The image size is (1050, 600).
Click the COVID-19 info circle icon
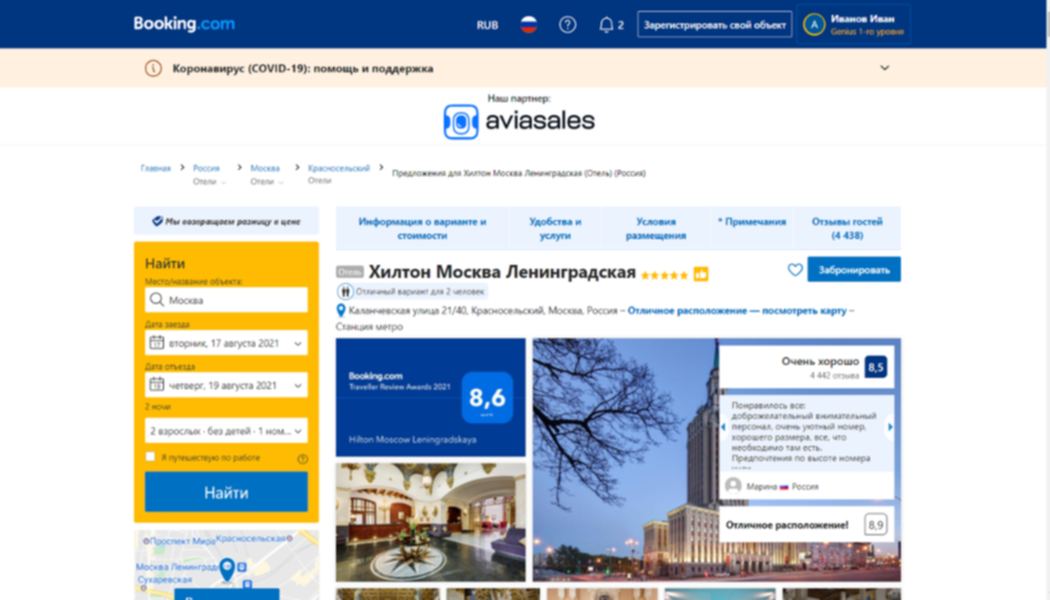point(153,68)
